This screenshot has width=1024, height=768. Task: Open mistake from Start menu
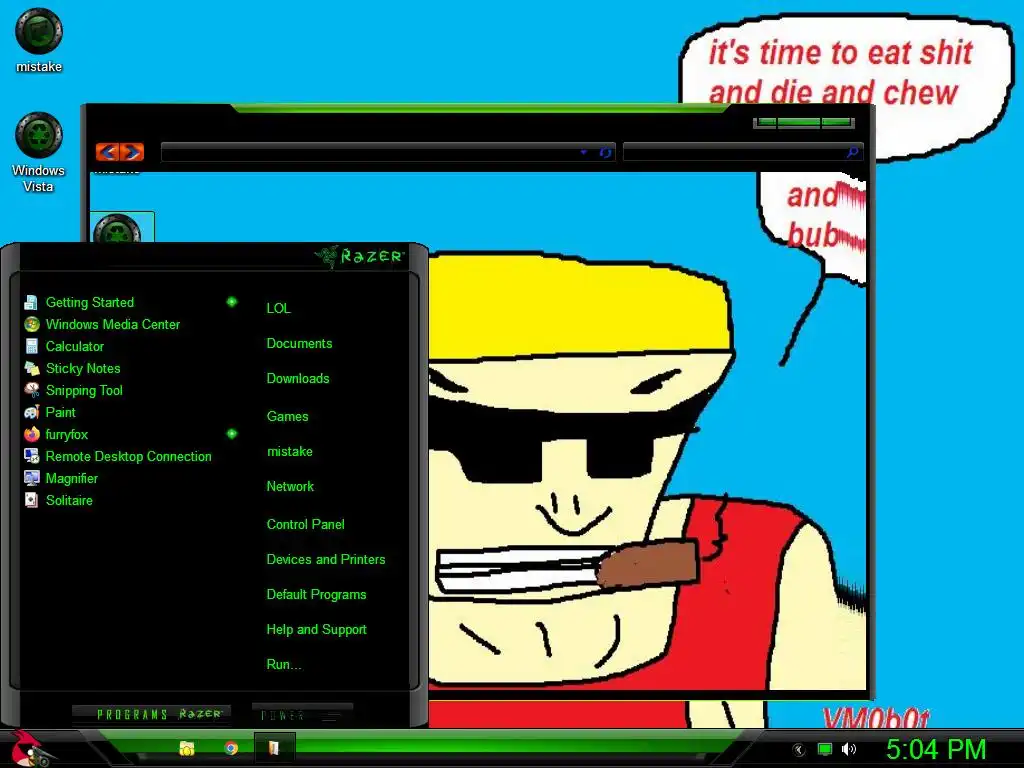tap(289, 451)
